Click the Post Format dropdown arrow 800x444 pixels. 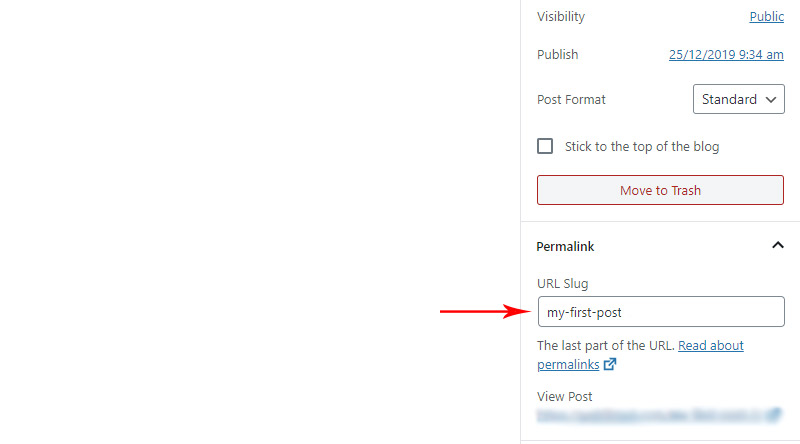pos(771,100)
